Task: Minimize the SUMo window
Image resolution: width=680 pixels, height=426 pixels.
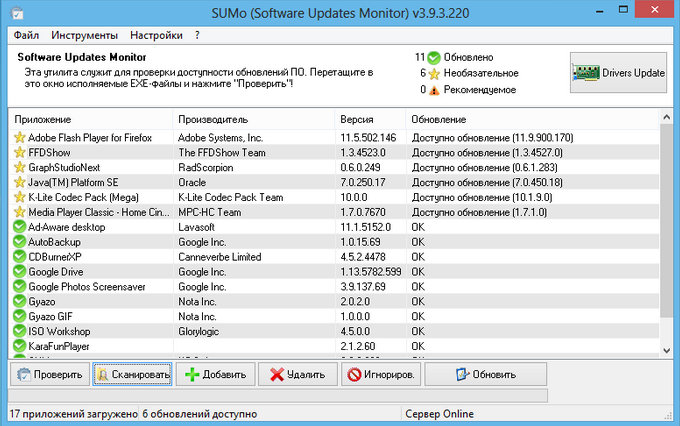Action: click(x=600, y=10)
